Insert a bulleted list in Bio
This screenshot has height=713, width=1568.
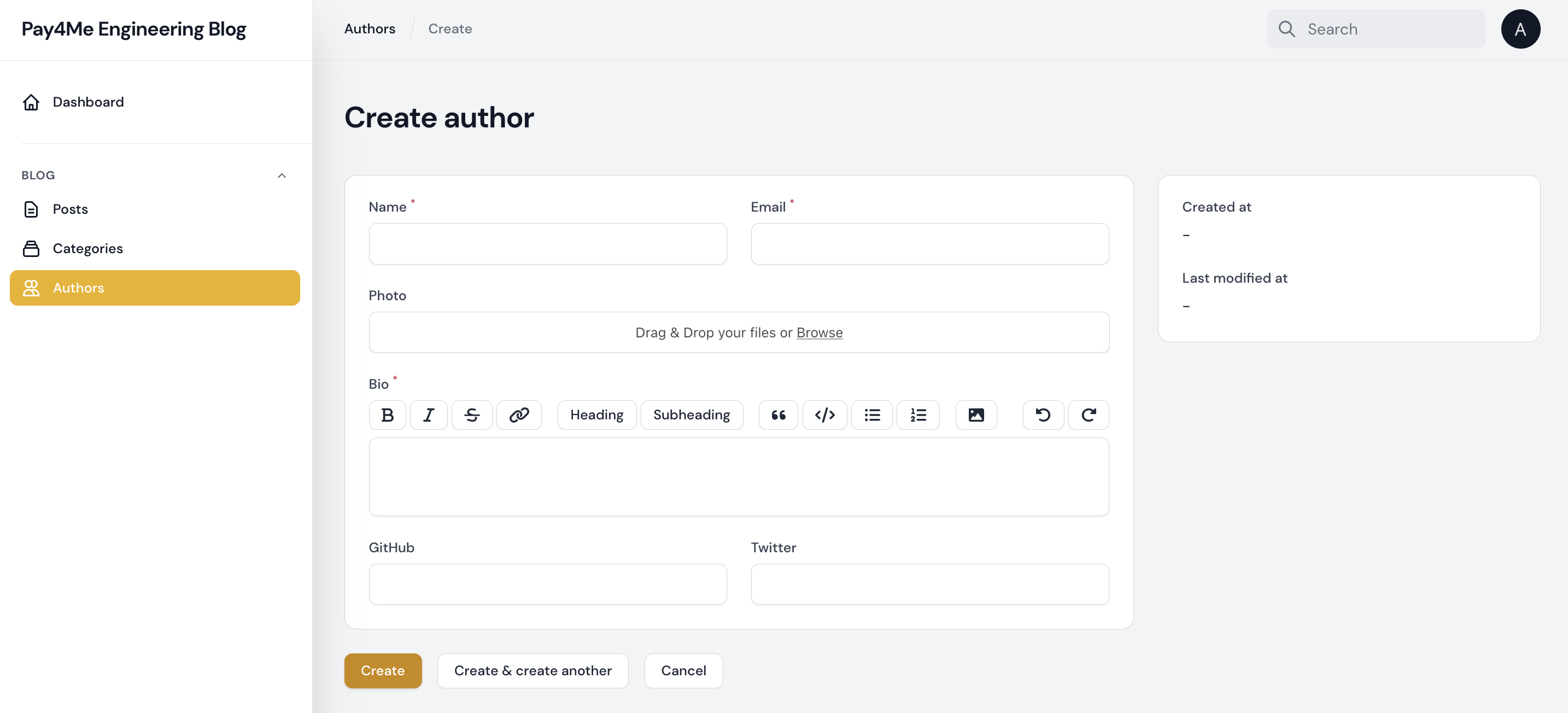871,414
